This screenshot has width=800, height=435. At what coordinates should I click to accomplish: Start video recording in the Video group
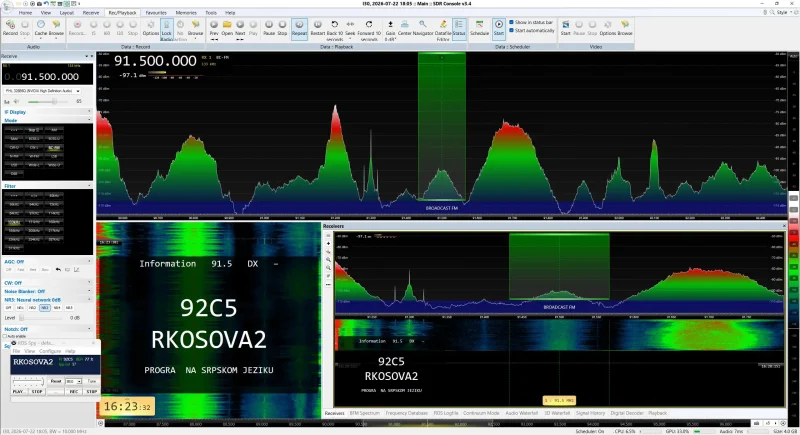tap(565, 28)
